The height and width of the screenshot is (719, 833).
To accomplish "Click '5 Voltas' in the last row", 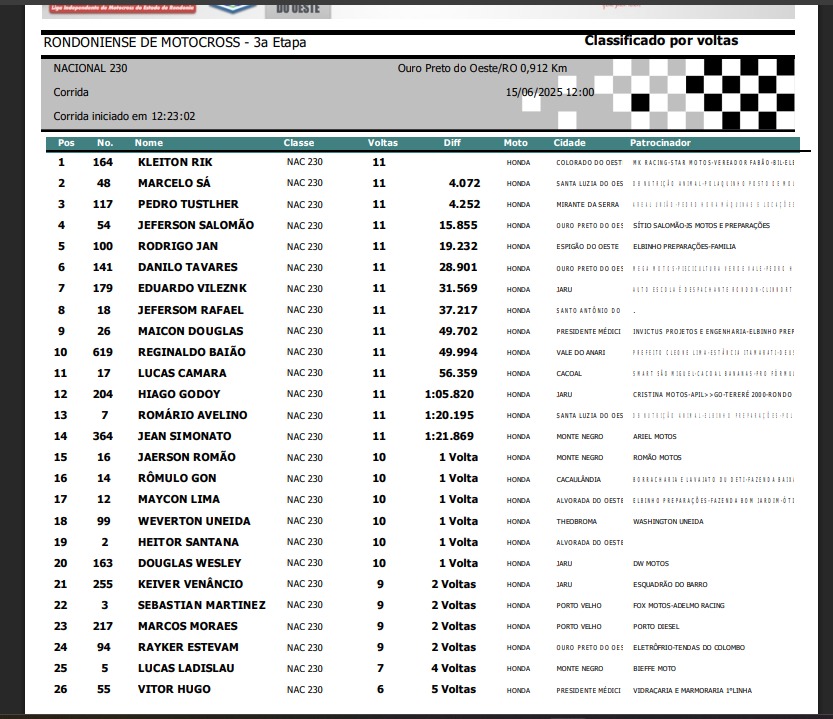I will 454,689.
